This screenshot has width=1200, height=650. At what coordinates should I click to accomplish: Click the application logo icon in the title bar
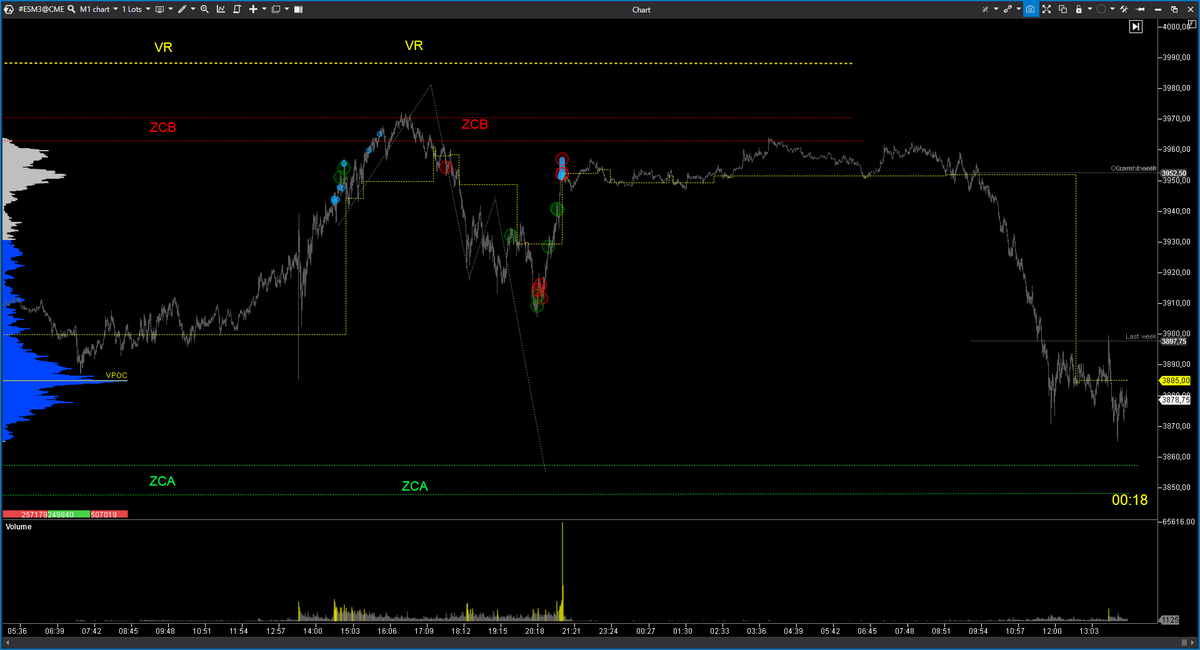pyautogui.click(x=9, y=9)
